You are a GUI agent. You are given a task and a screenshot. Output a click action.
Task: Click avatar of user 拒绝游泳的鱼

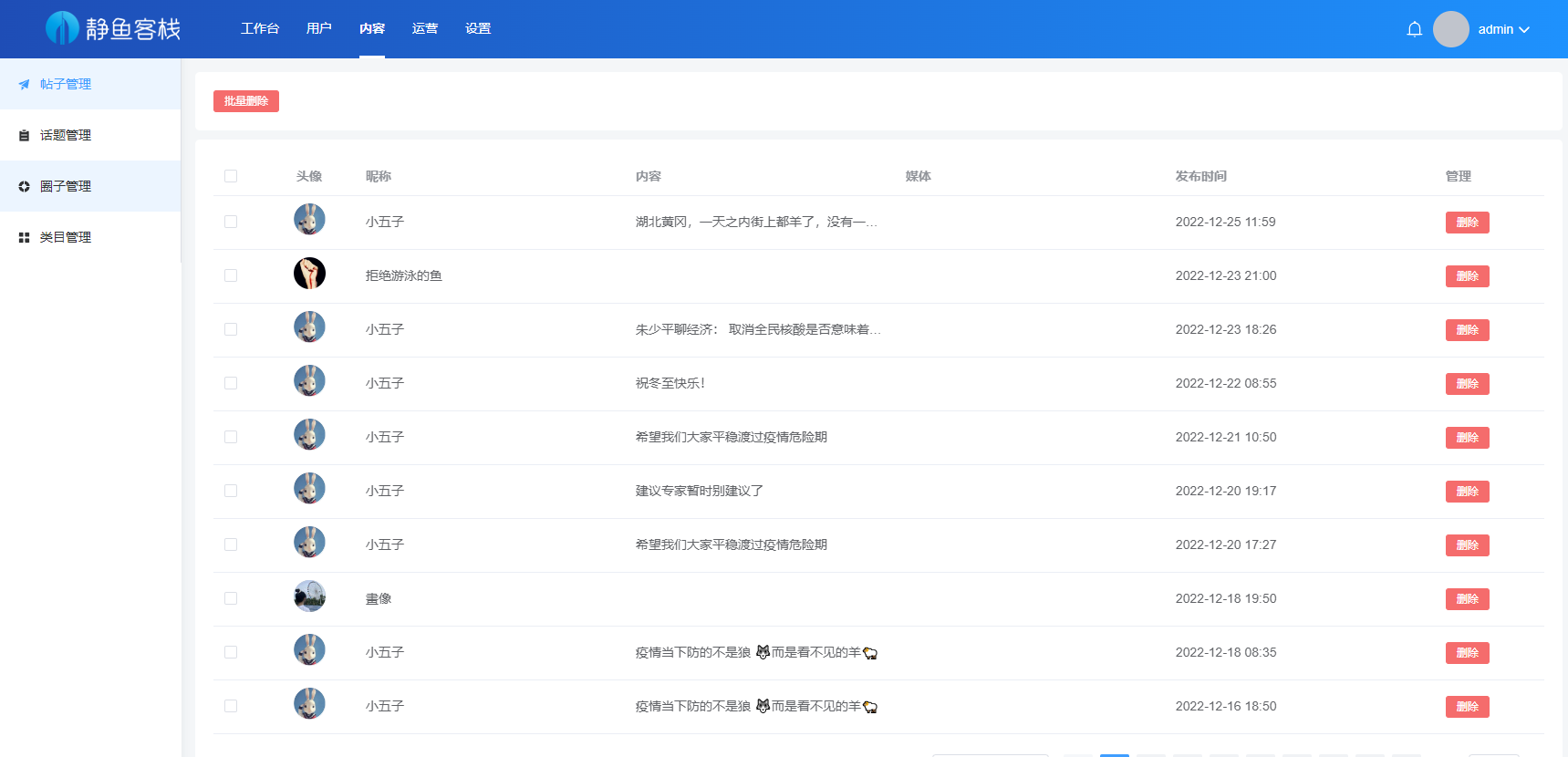coord(309,274)
